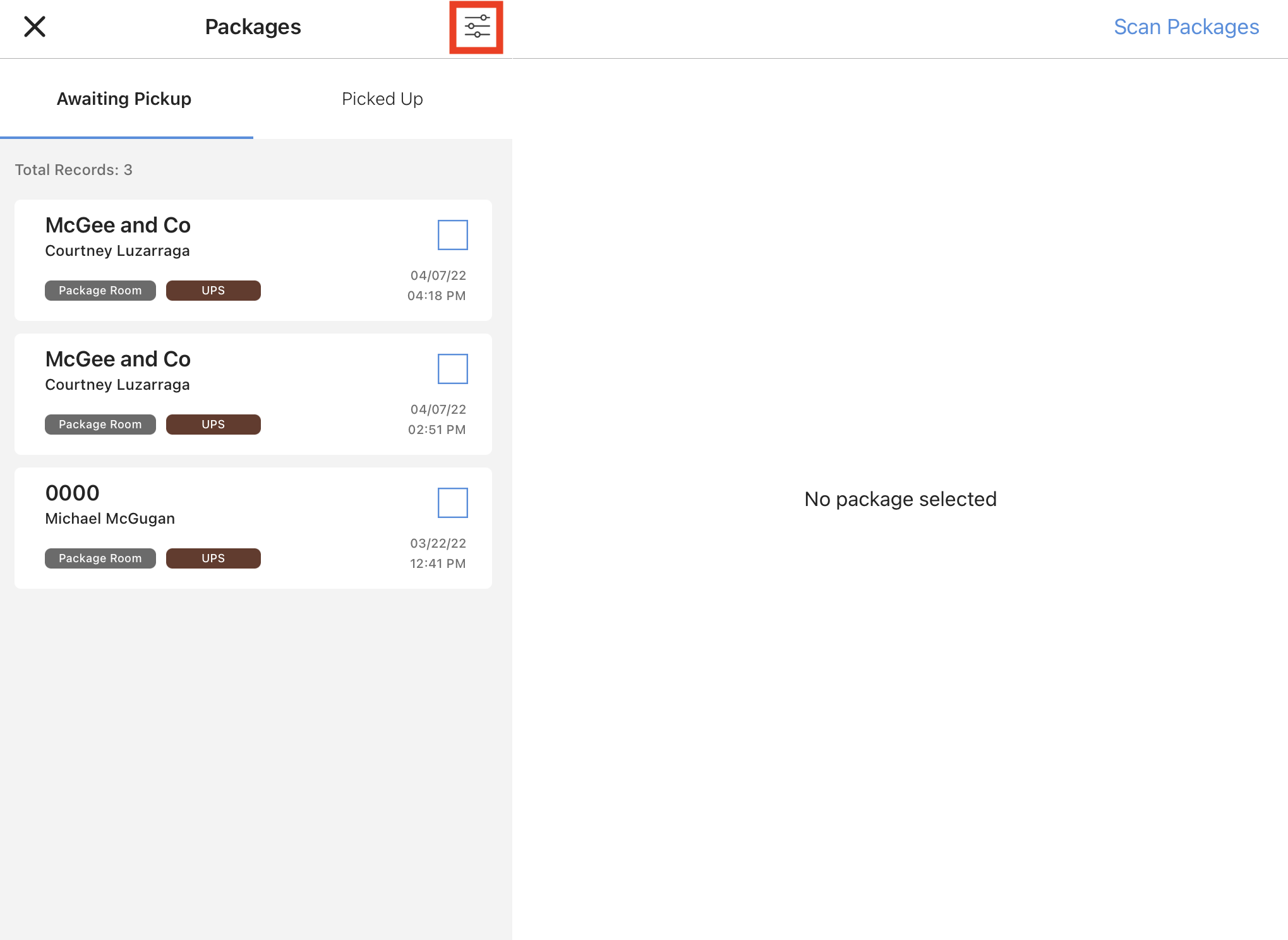This screenshot has height=940, width=1288.
Task: Tap UPS tag on 0000 package
Action: tap(213, 558)
